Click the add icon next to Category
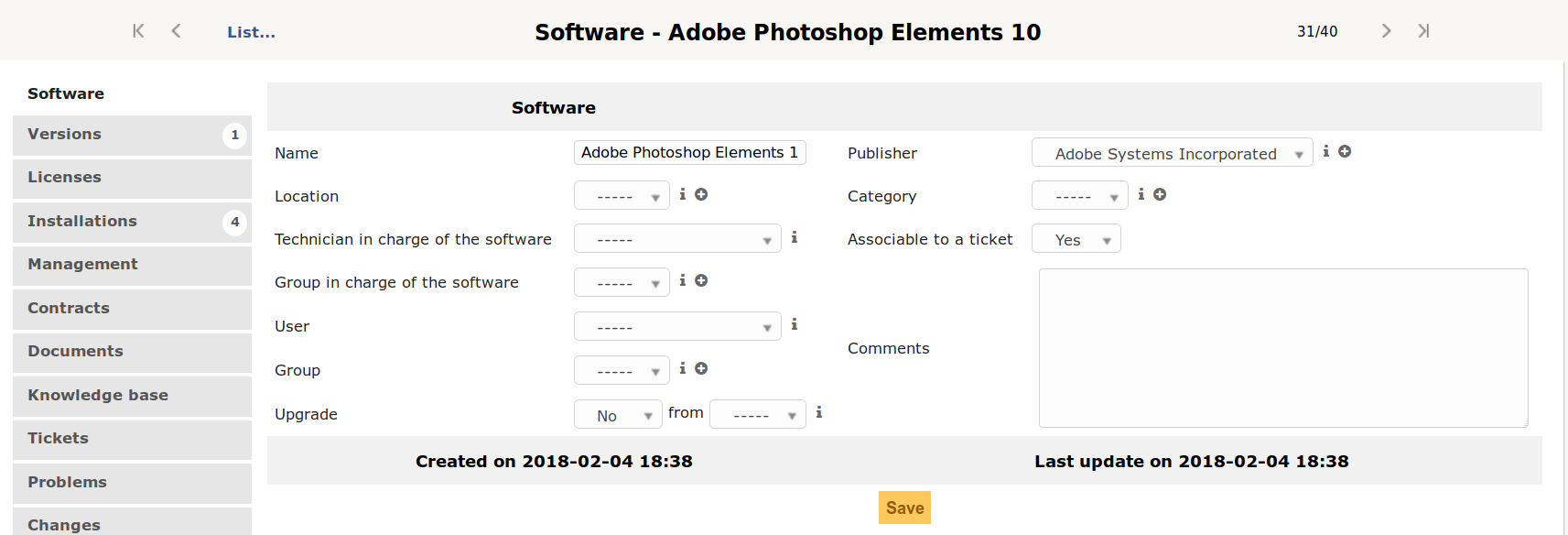 1160,194
